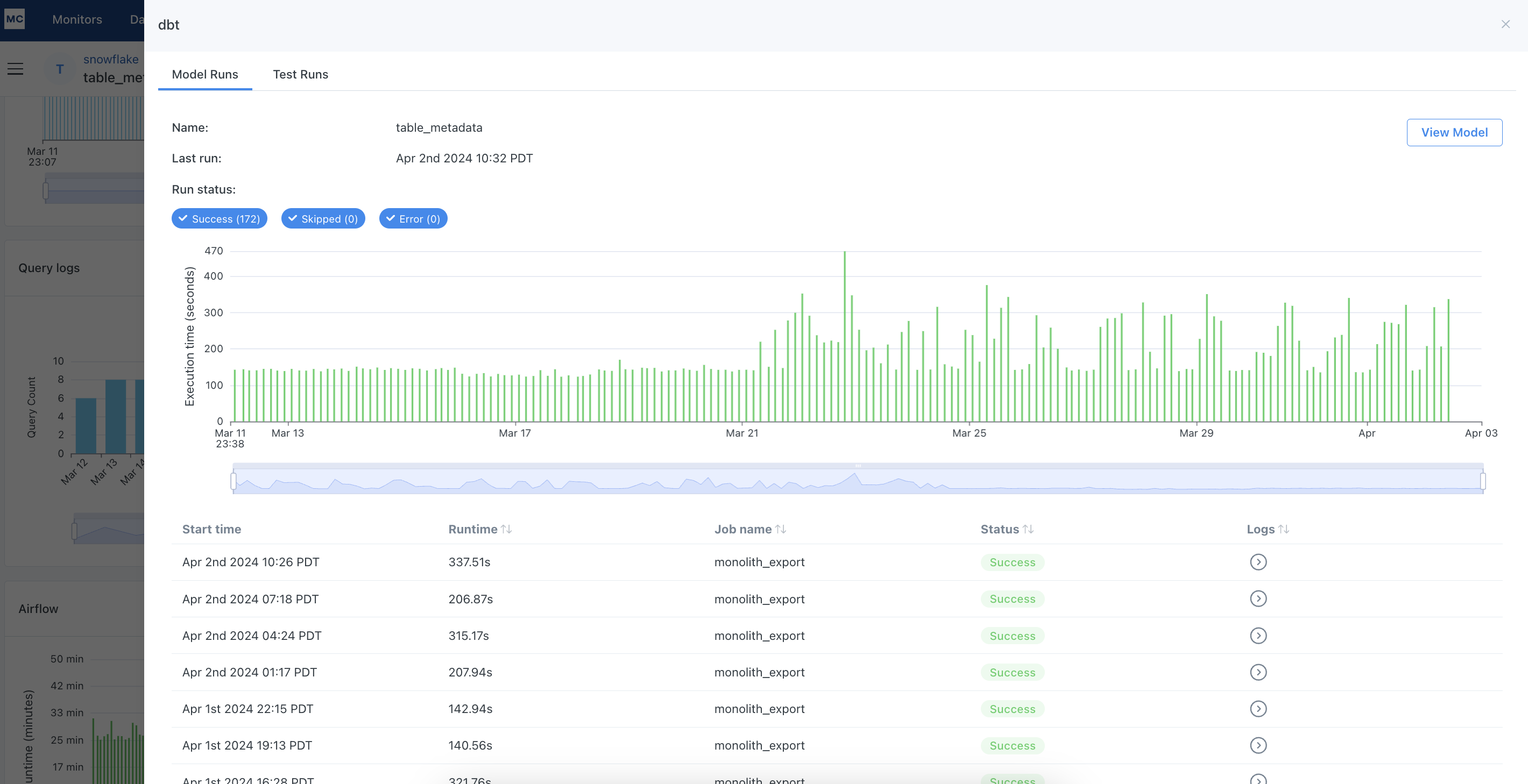The image size is (1528, 784).
Task: Toggle the Success (172) status filter
Action: (219, 219)
